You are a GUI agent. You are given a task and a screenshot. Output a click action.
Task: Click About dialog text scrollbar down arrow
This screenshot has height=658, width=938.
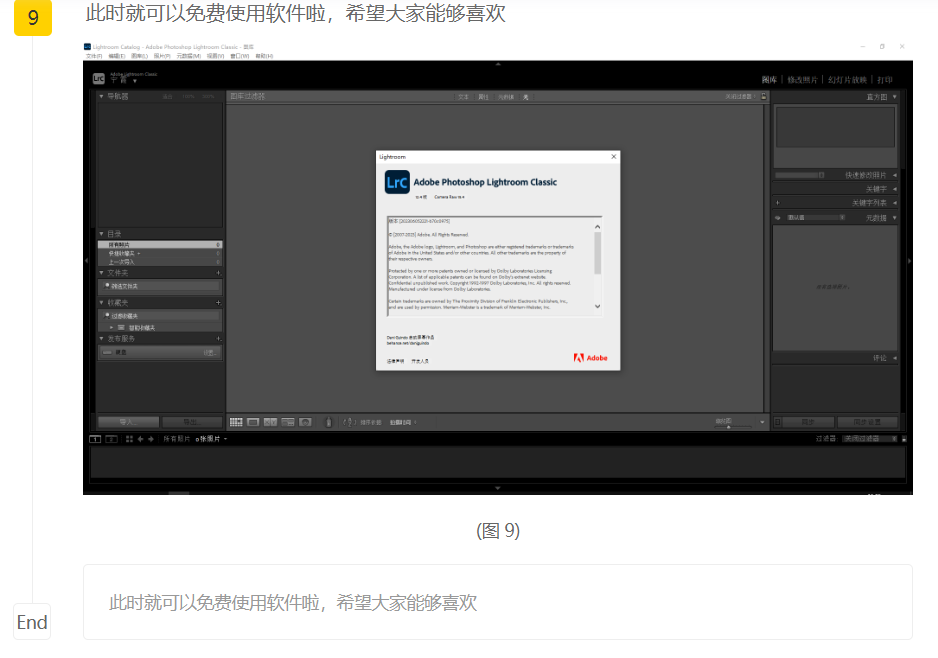click(x=597, y=306)
